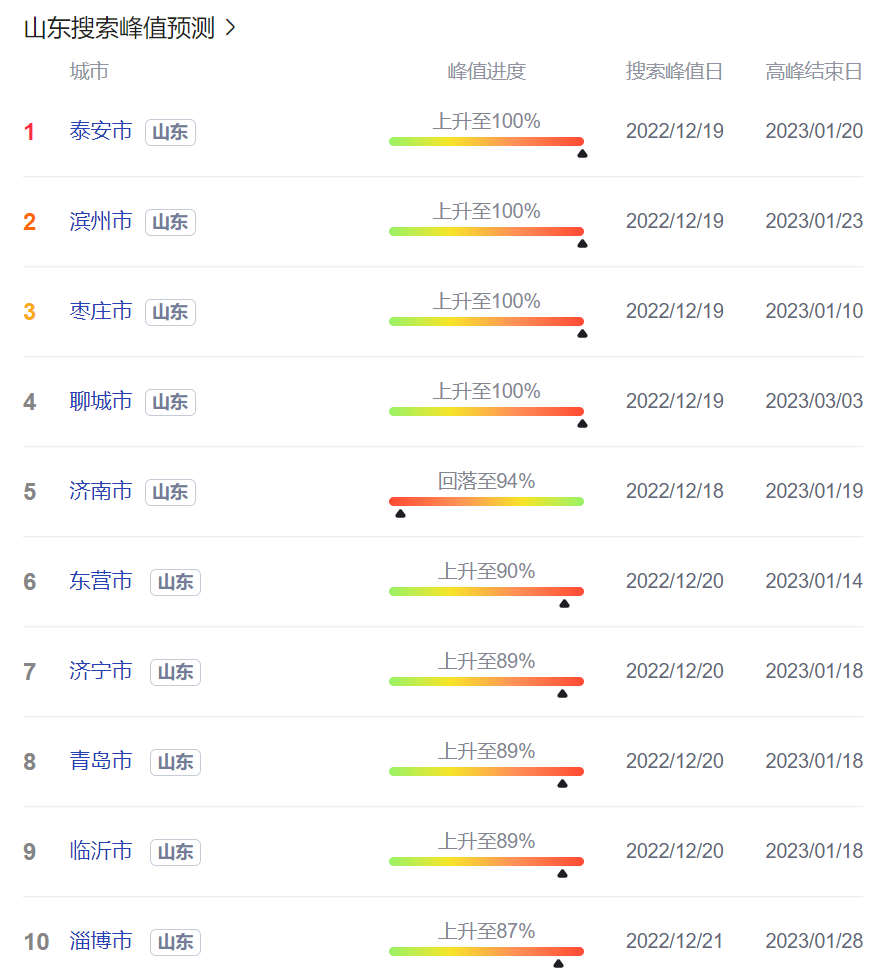883x975 pixels.
Task: Open the 临沂市 city link
Action: pyautogui.click(x=101, y=851)
